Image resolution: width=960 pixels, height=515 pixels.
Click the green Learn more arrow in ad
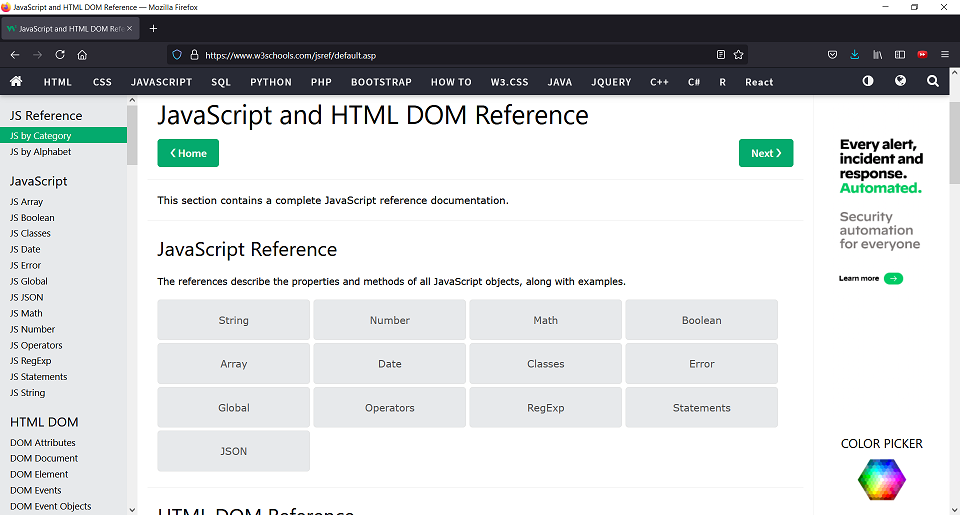click(893, 279)
